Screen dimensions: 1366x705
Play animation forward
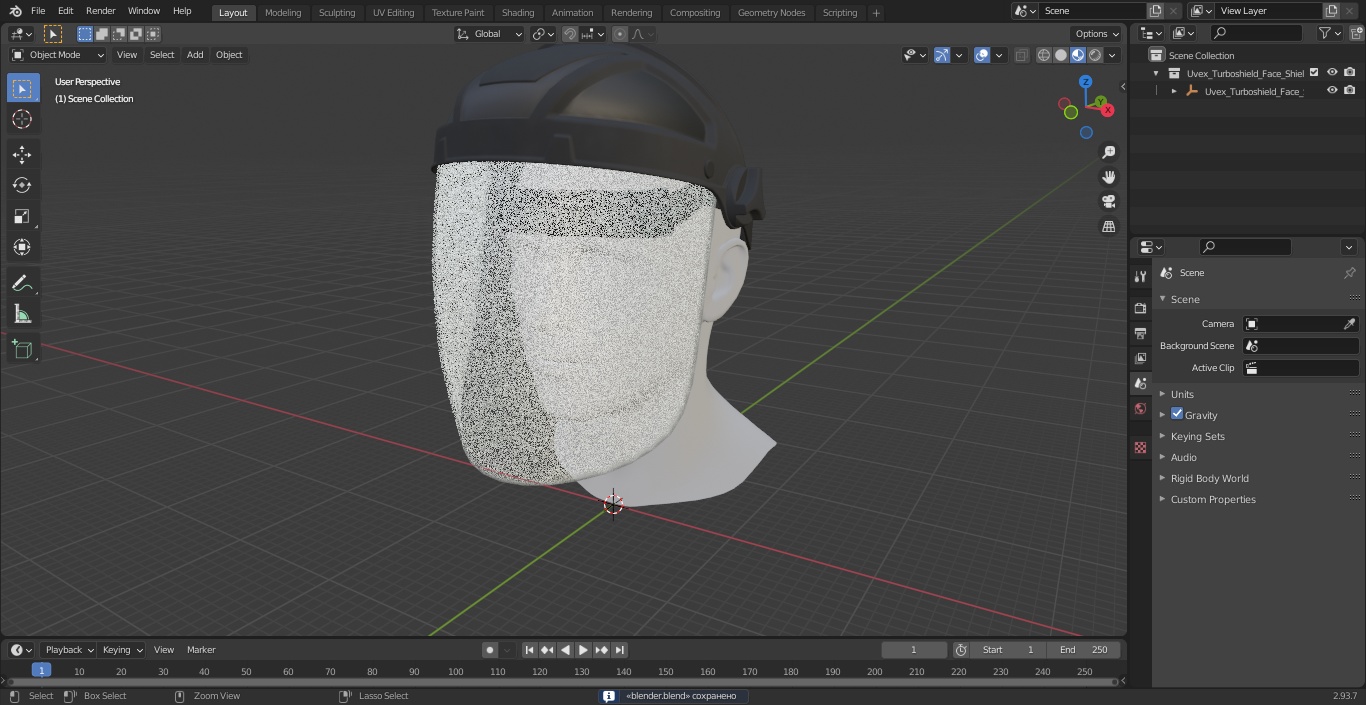[584, 650]
